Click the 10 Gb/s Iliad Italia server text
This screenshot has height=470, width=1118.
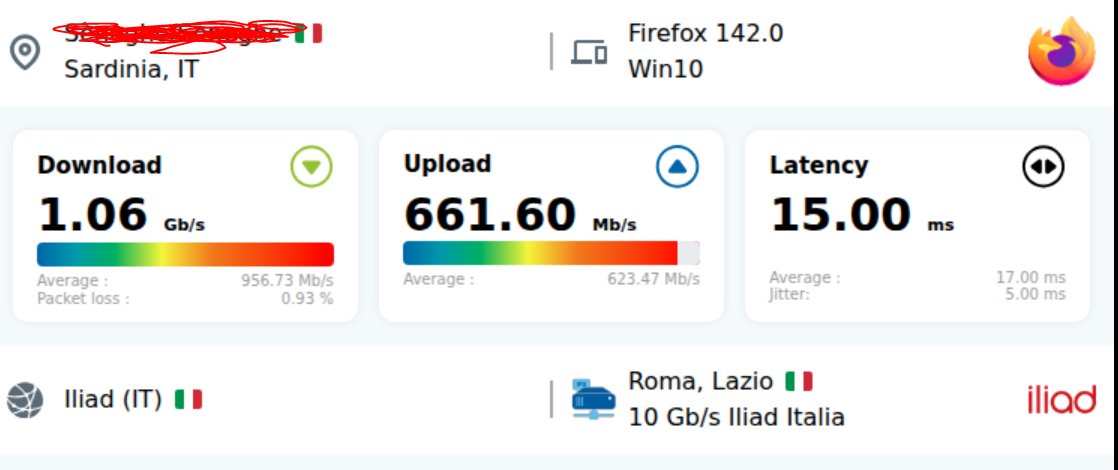coord(736,417)
